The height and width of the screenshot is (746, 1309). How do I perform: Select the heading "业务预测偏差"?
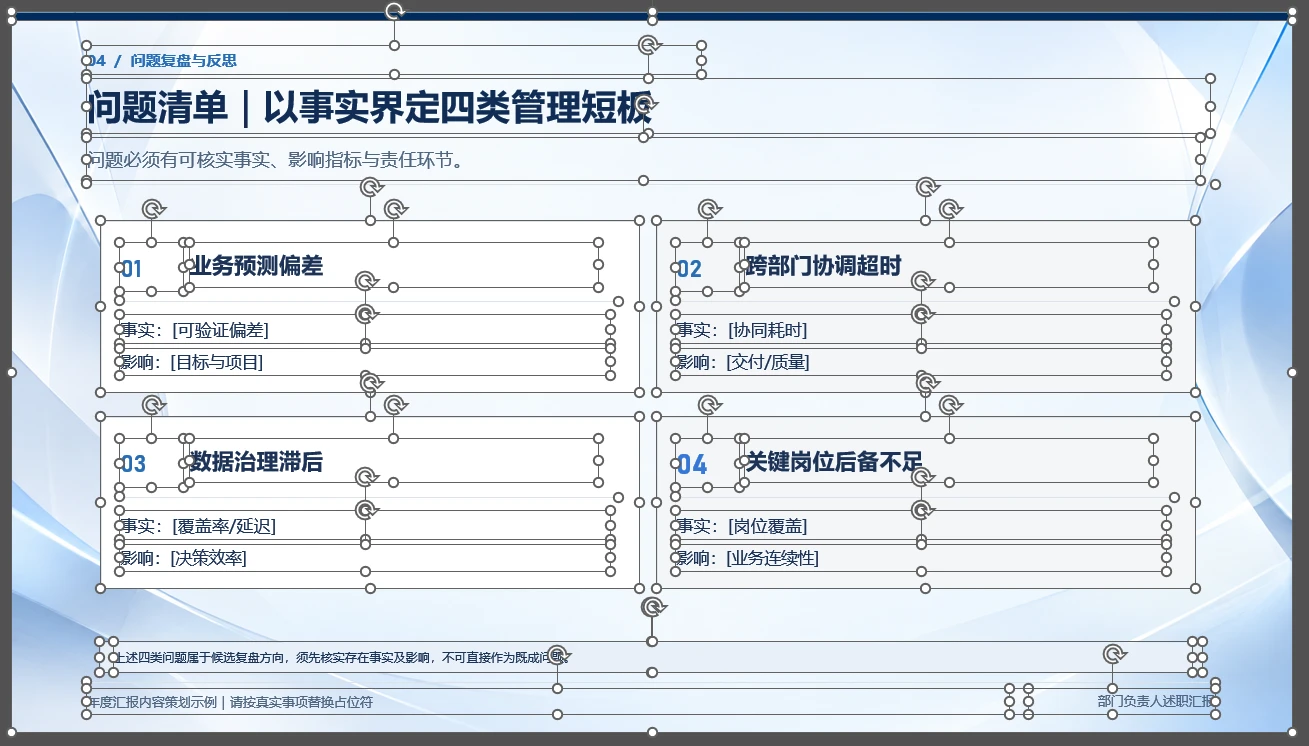(x=257, y=266)
